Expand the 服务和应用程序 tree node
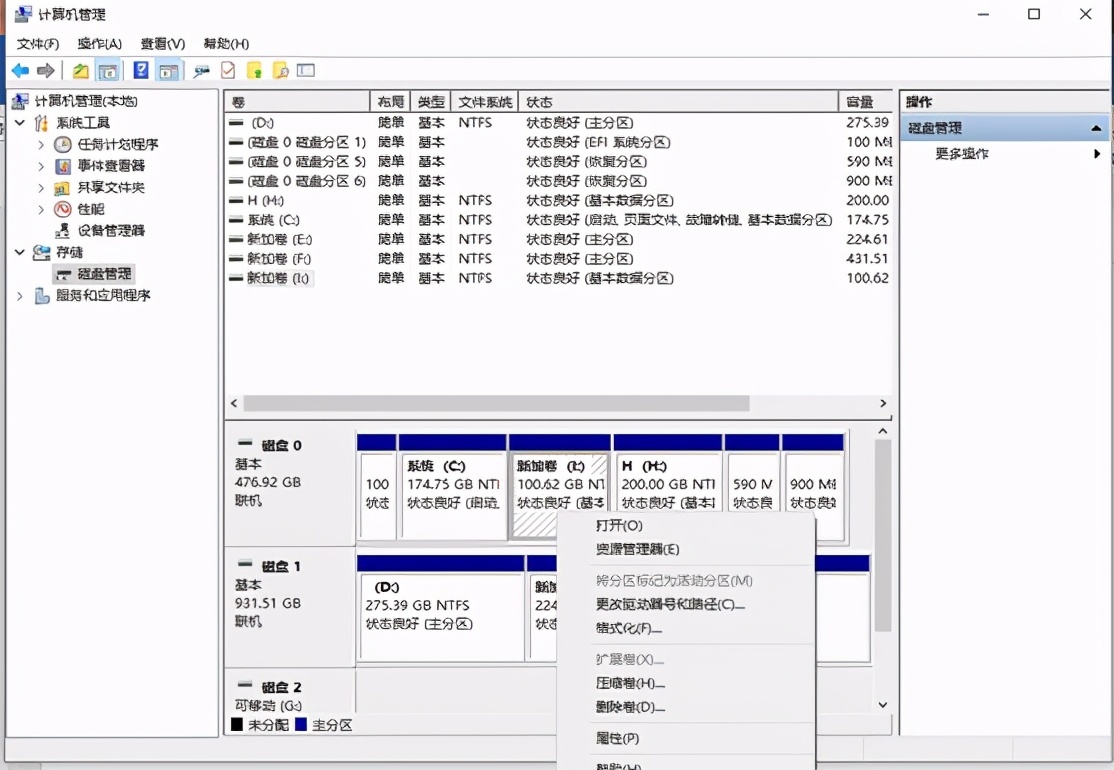 [20, 295]
